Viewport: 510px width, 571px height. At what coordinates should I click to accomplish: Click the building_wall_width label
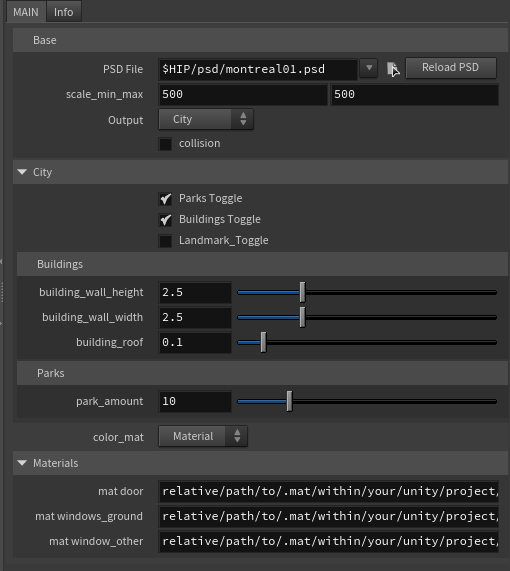coord(93,318)
